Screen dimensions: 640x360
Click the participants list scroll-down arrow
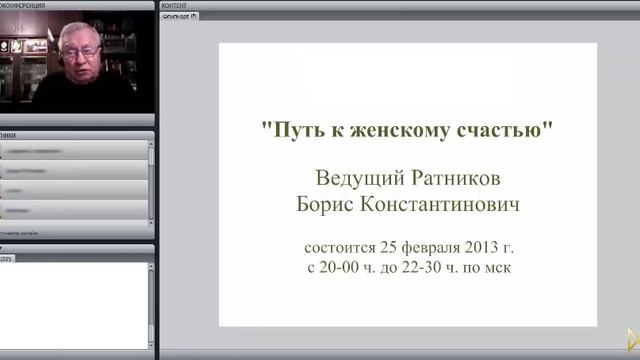(x=151, y=223)
